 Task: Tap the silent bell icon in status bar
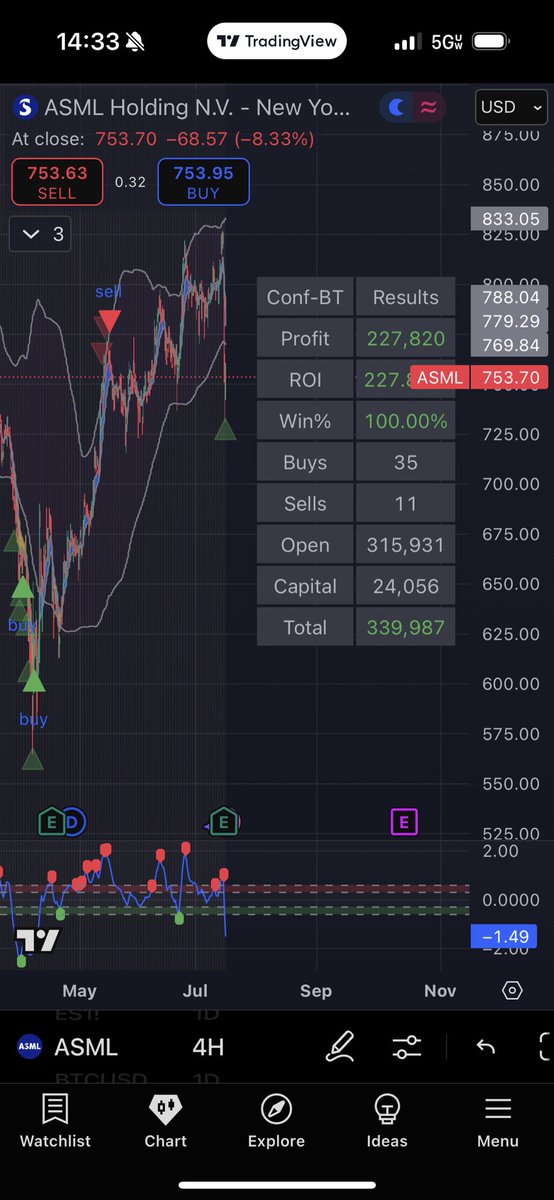[134, 42]
